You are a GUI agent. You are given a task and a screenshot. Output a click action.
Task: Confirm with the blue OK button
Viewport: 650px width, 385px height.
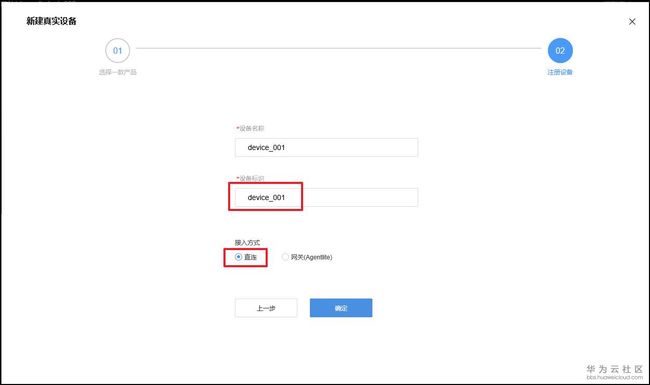pos(341,308)
